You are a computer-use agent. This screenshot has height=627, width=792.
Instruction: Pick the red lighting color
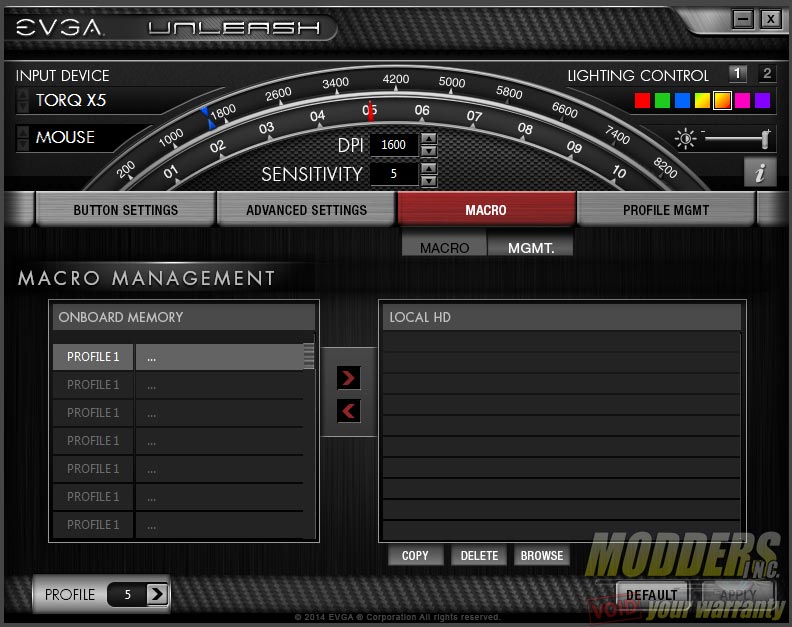642,101
